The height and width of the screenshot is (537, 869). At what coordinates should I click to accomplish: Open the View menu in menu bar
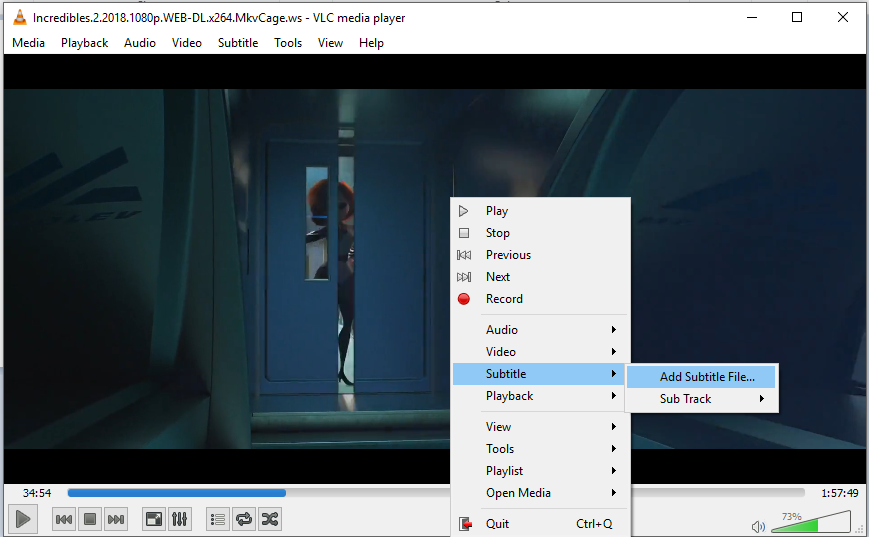[330, 43]
